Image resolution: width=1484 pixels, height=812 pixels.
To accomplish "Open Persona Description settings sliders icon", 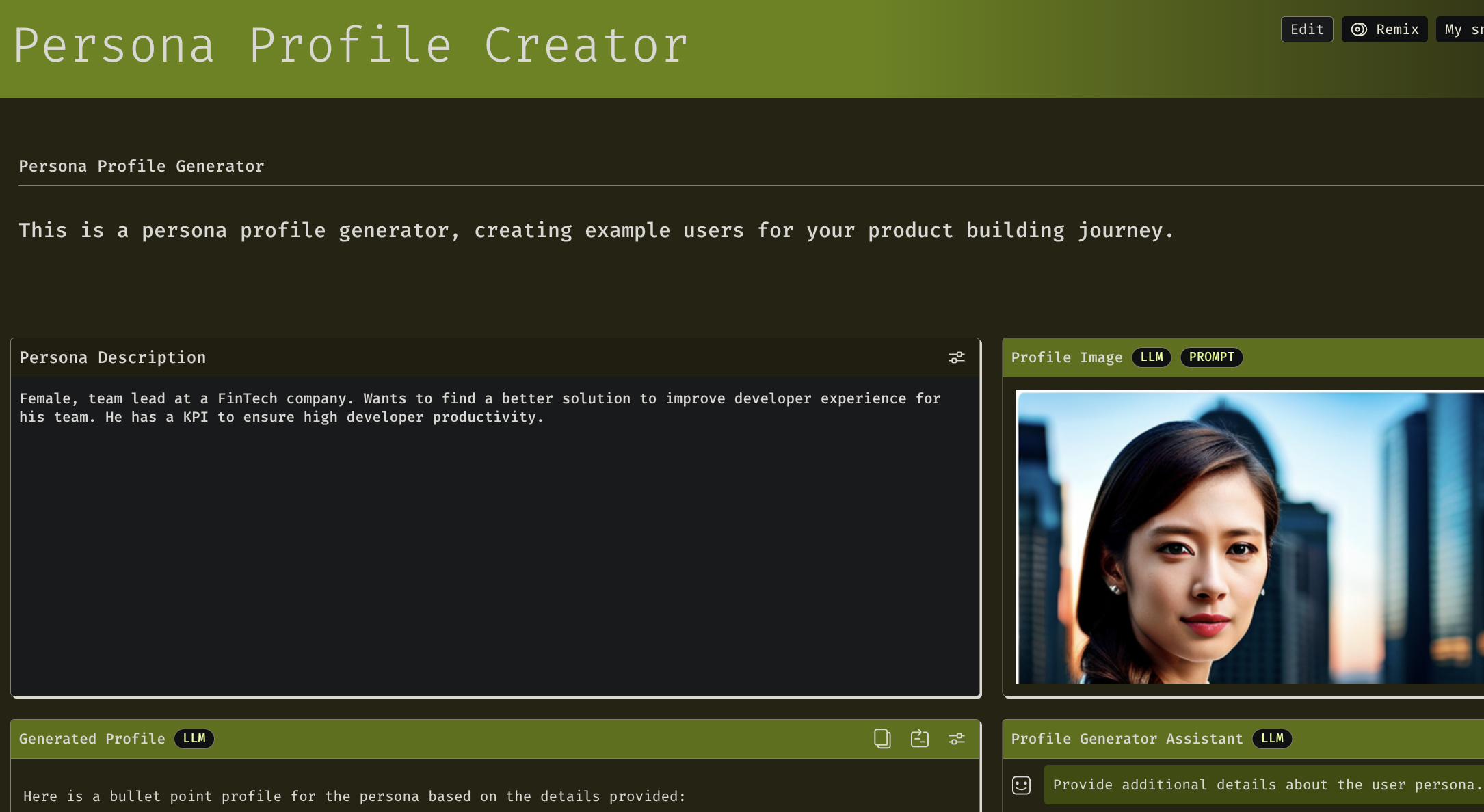I will (x=956, y=357).
